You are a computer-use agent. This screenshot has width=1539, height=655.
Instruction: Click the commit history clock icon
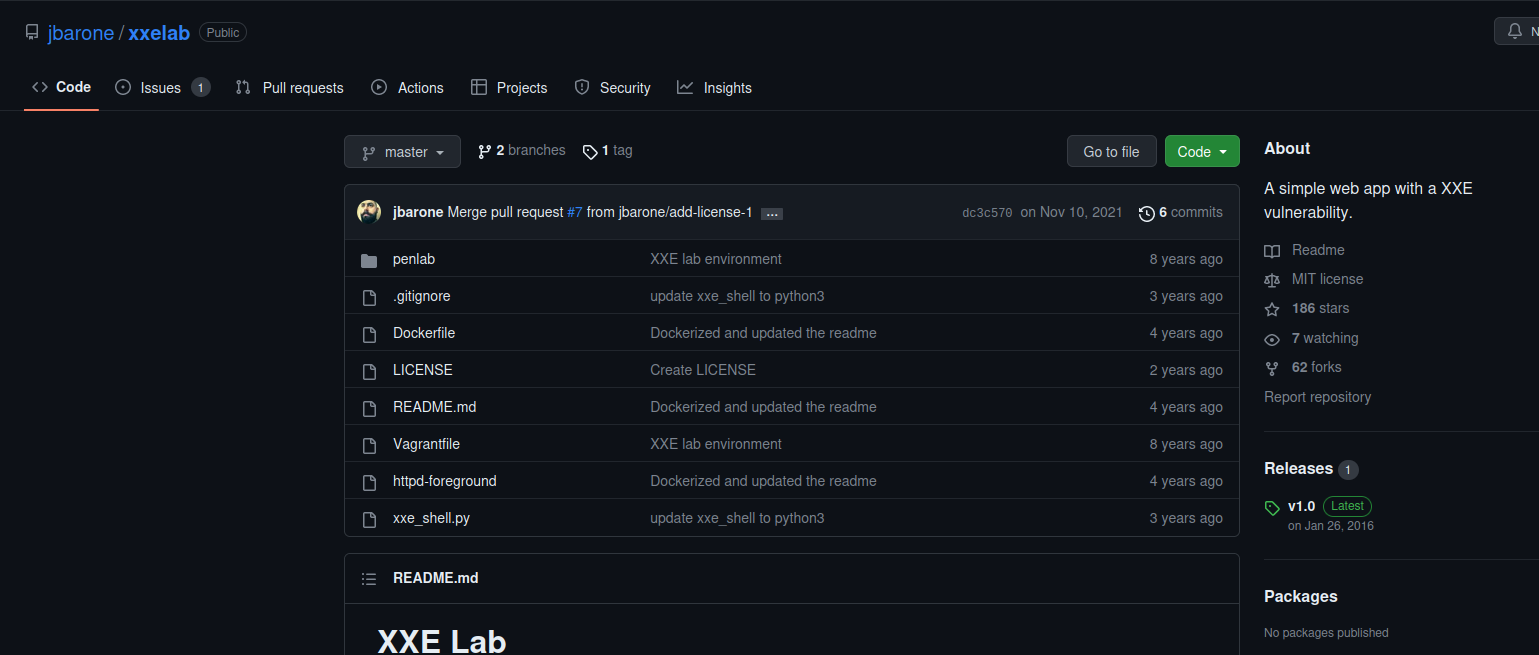tap(1147, 213)
